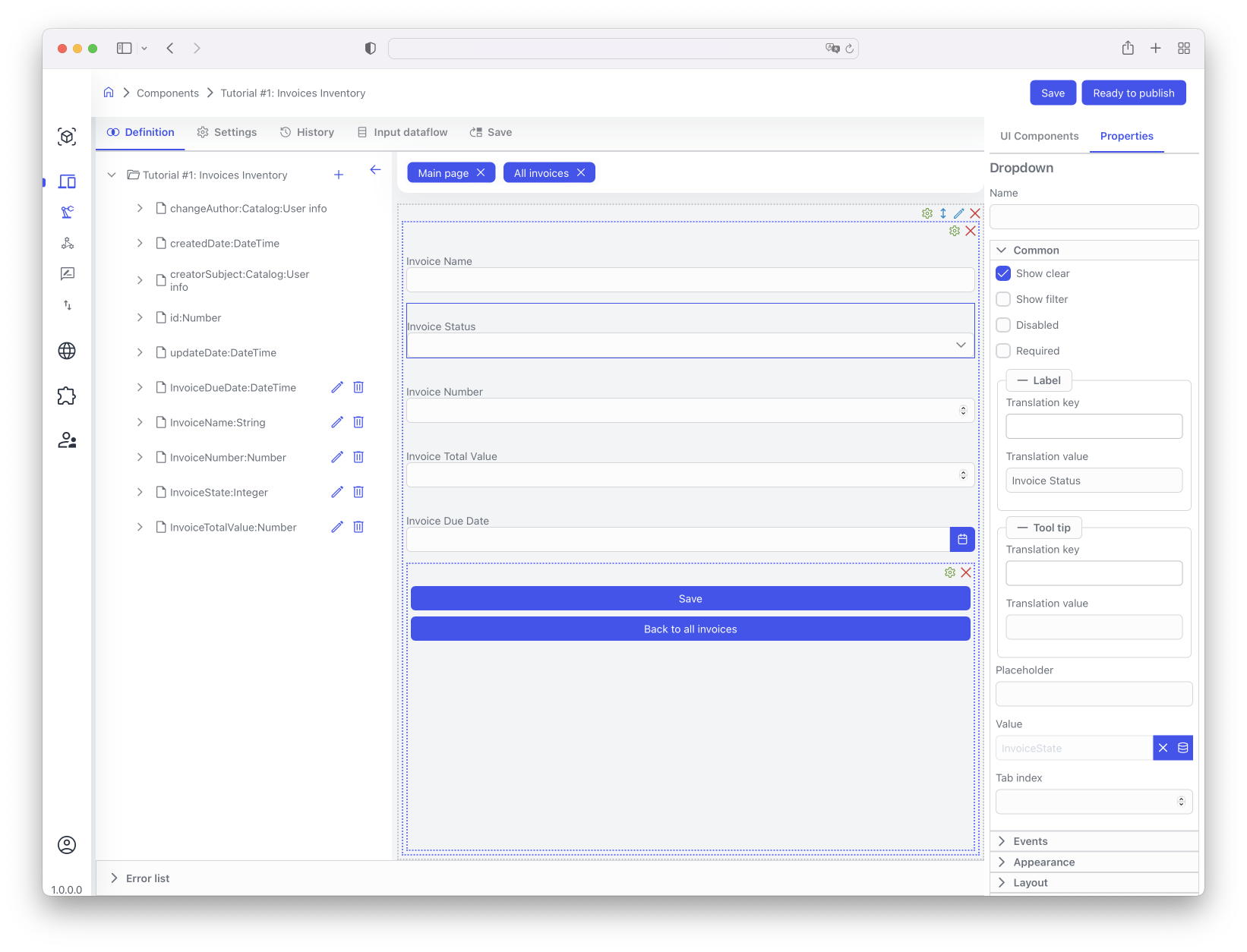Enable the Show filter checkbox
This screenshot has width=1247, height=952.
tap(1003, 299)
